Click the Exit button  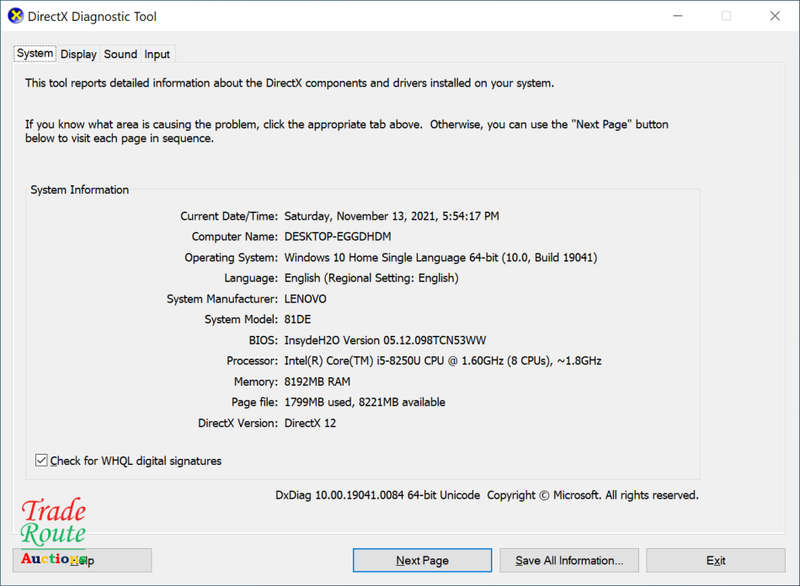pos(715,560)
